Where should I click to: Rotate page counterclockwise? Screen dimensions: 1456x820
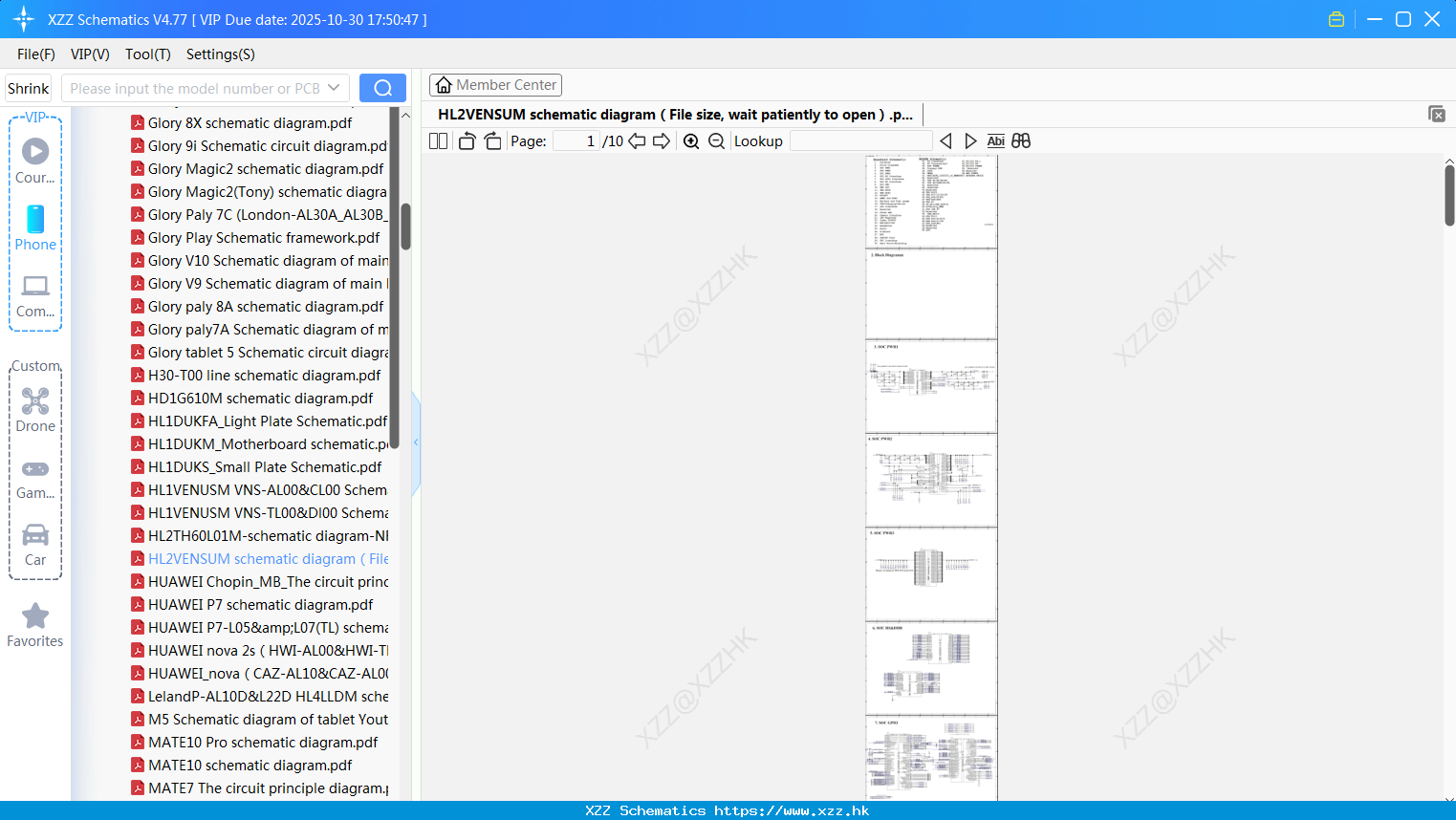tap(467, 140)
